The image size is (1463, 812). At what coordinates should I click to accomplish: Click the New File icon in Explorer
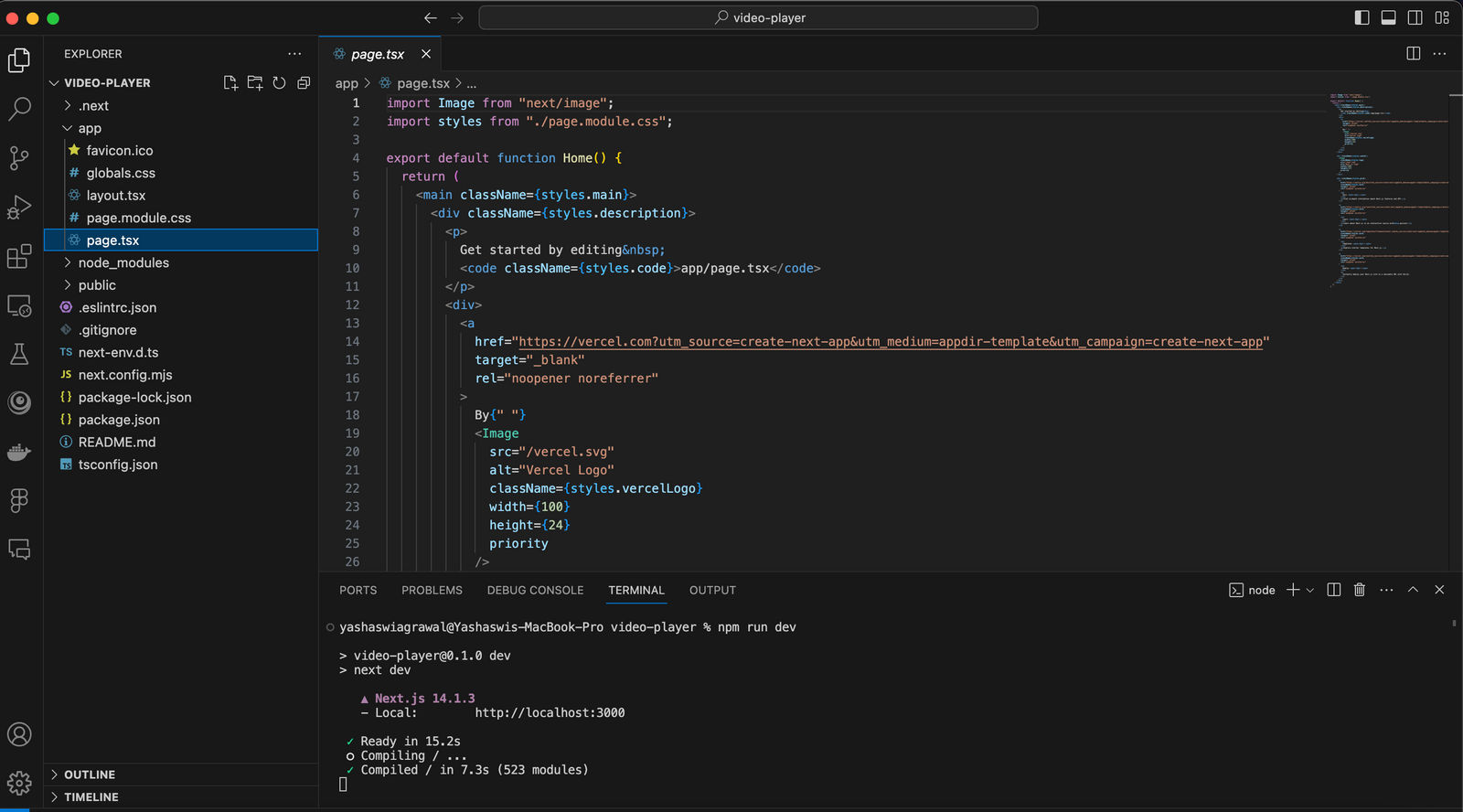coord(230,83)
